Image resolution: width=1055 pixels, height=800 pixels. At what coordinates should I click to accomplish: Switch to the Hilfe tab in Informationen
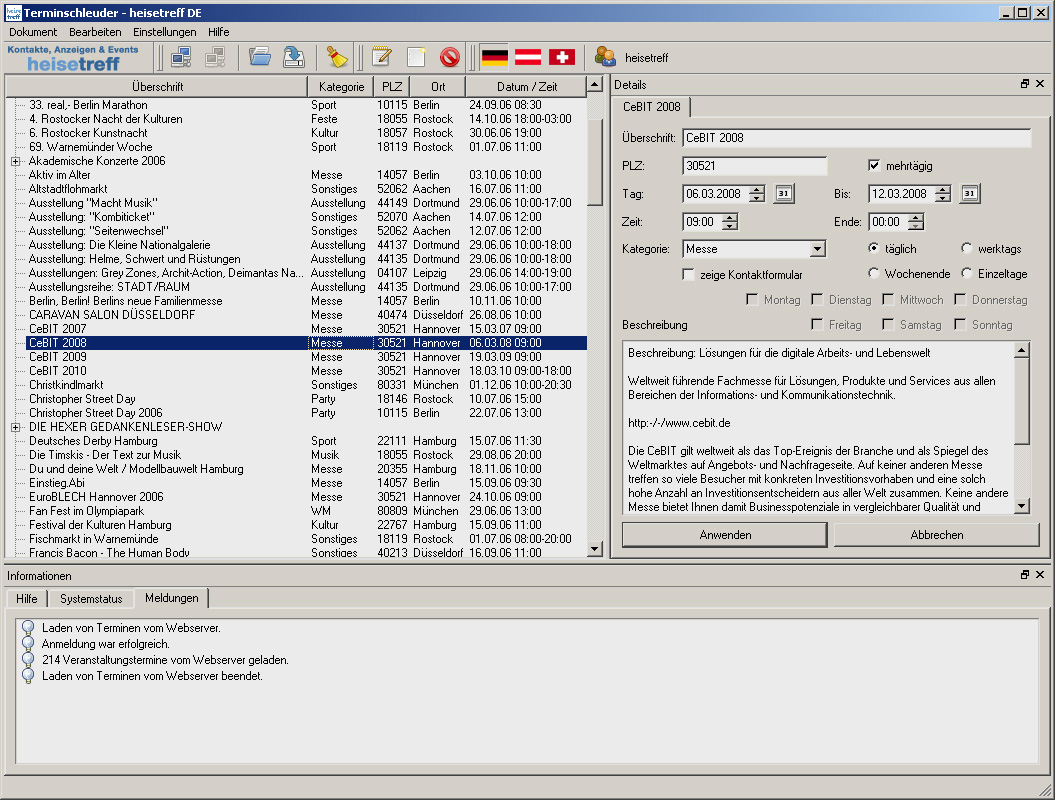(x=27, y=599)
